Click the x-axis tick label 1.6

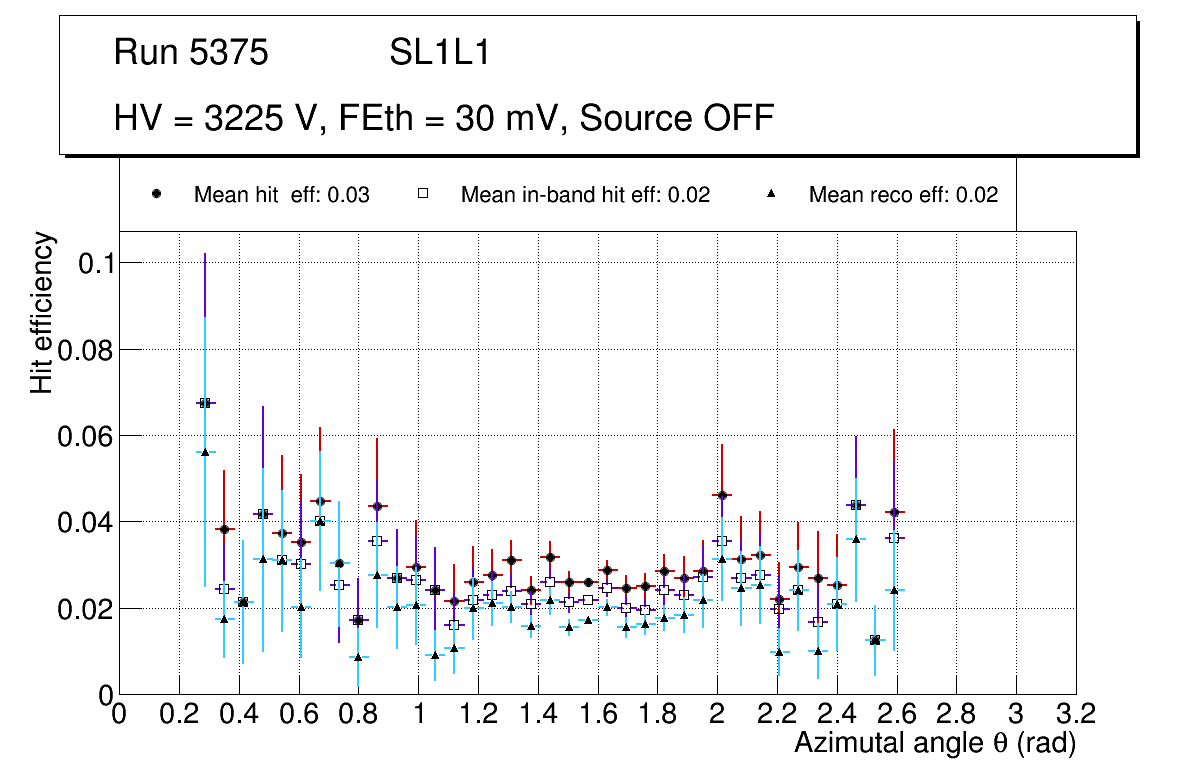[597, 713]
